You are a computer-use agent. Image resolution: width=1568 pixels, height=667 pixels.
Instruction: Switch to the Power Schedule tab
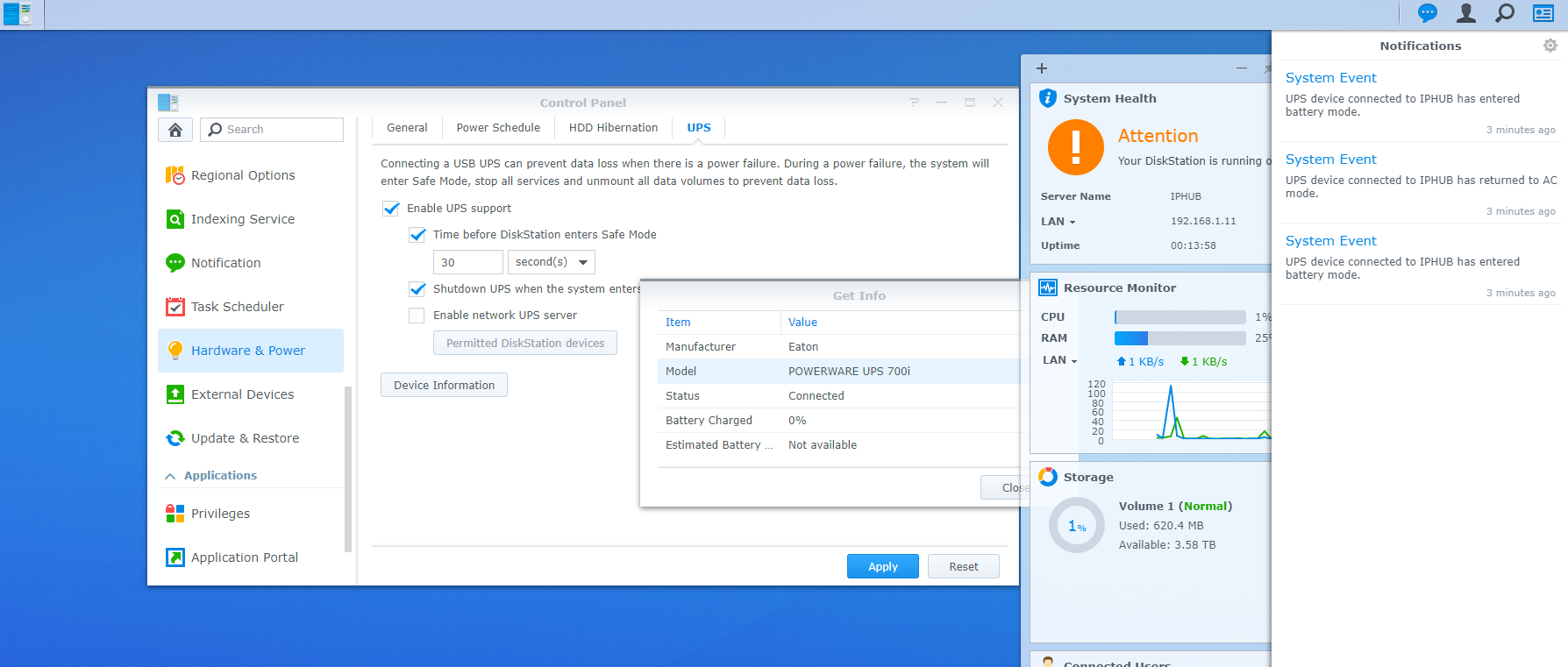(x=498, y=128)
